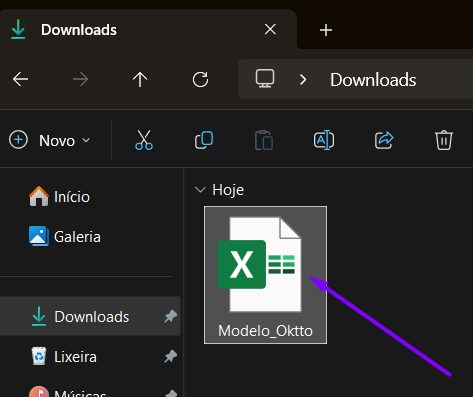Select Downloads in the sidebar
This screenshot has width=473, height=397.
[90, 316]
